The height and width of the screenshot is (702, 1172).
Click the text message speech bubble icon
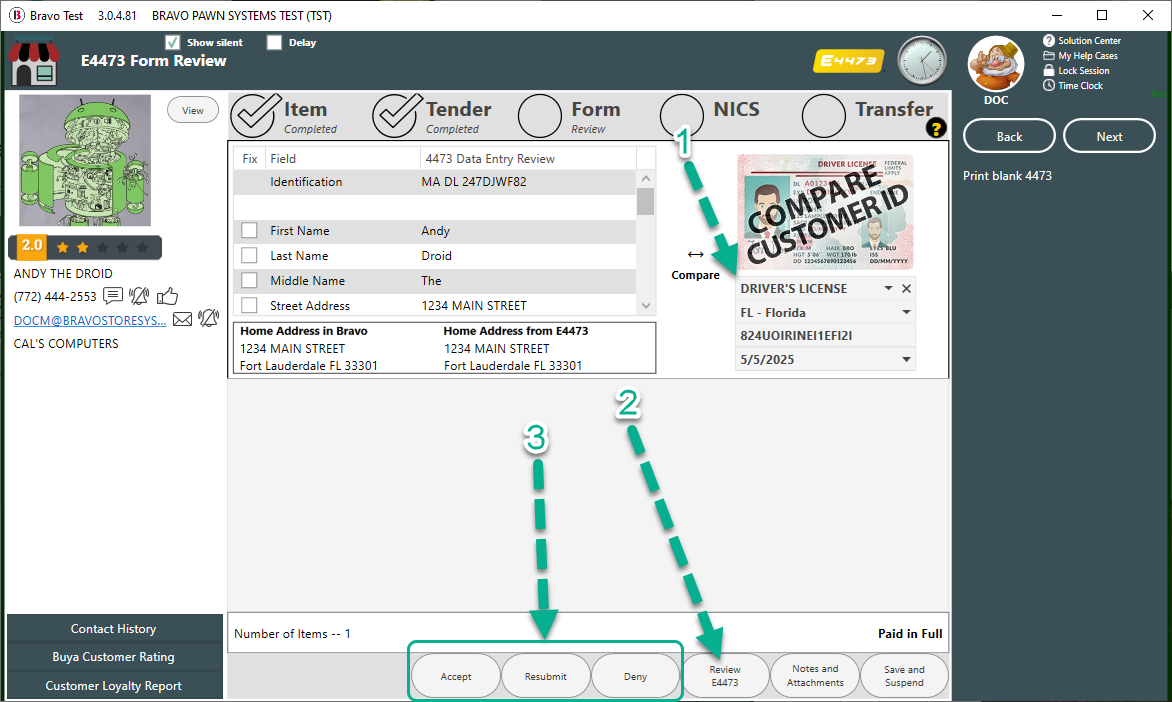(x=113, y=296)
